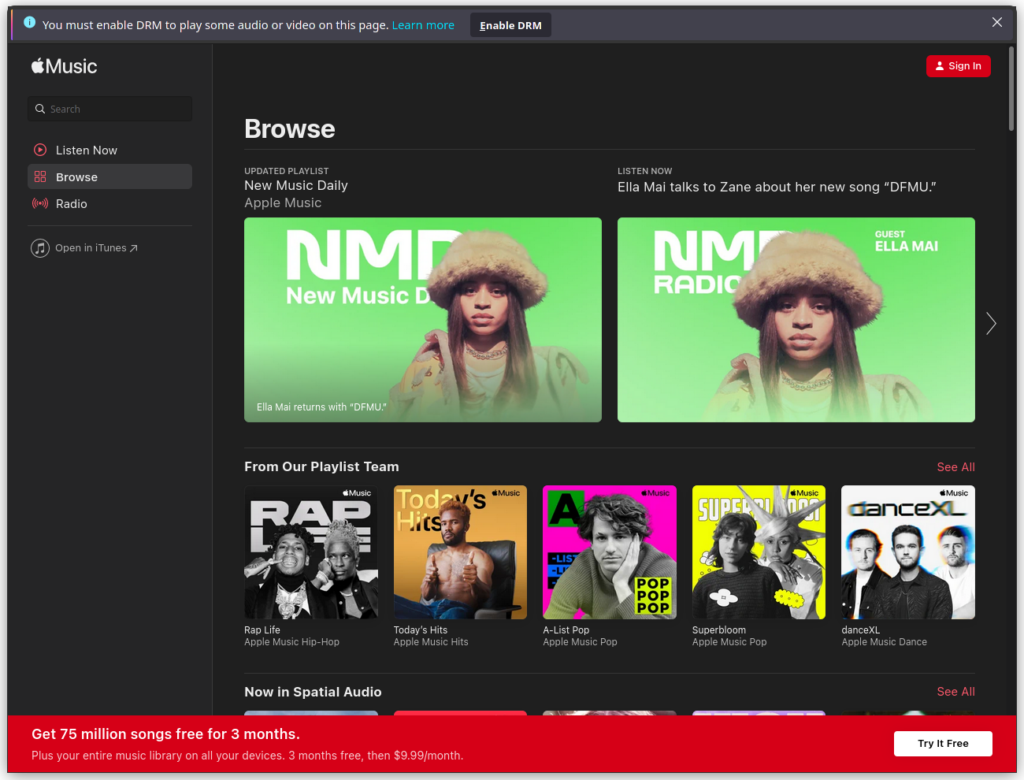Screen dimensions: 1024x780
Task: Dismiss the DRM notification bar
Action: pos(997,22)
